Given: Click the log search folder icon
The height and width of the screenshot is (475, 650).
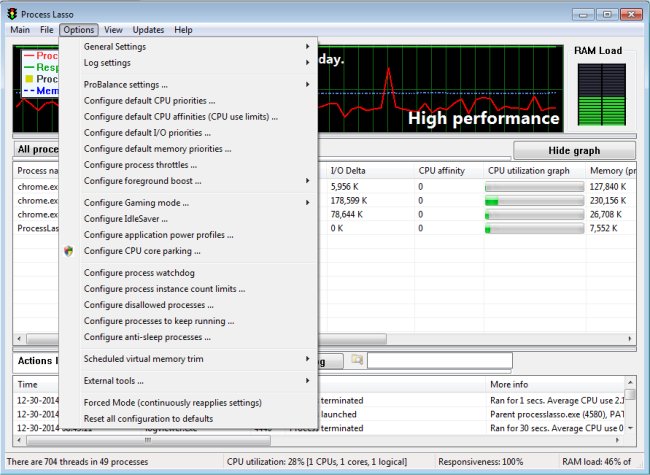Looking at the screenshot, I should pos(357,360).
